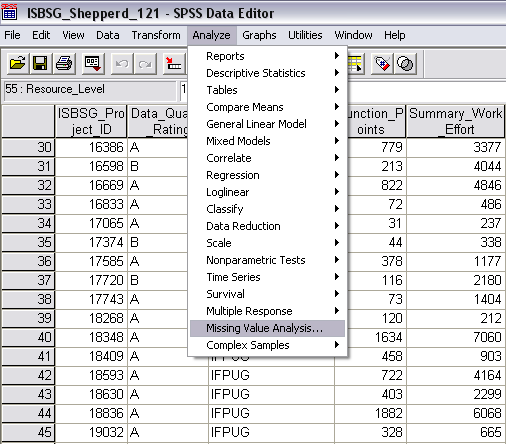Expand the Compare Means submenu
The height and width of the screenshot is (444, 506).
point(267,107)
